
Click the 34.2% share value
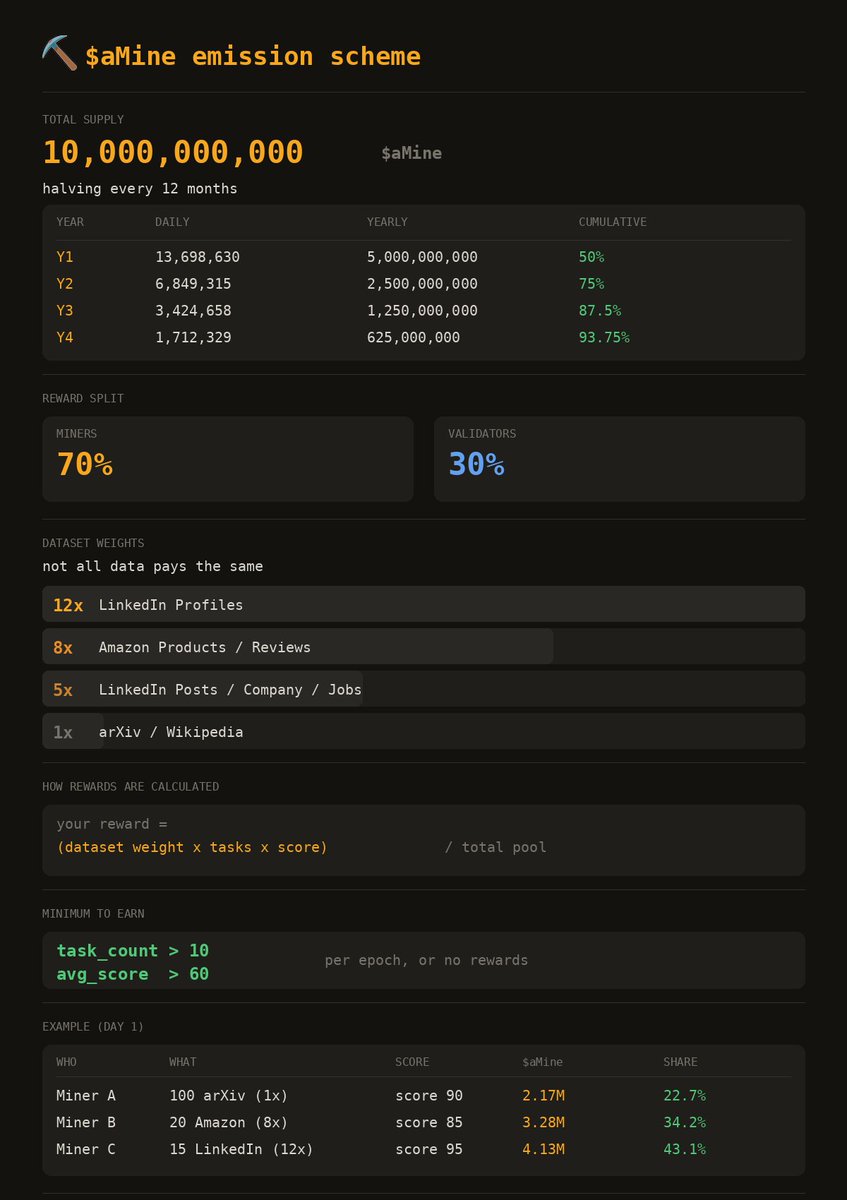pos(684,1122)
